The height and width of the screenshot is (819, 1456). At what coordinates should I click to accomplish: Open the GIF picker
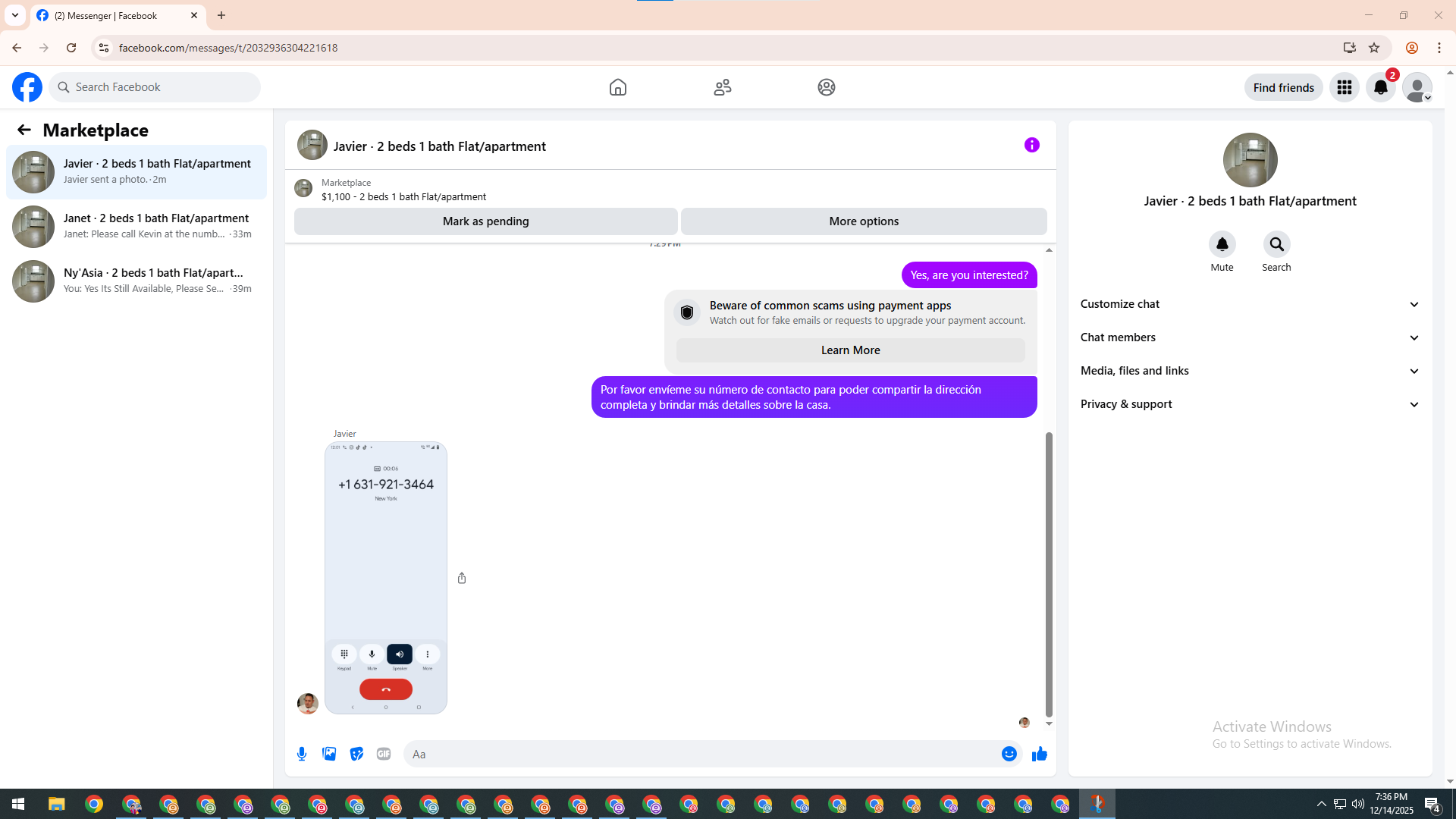pyautogui.click(x=384, y=754)
